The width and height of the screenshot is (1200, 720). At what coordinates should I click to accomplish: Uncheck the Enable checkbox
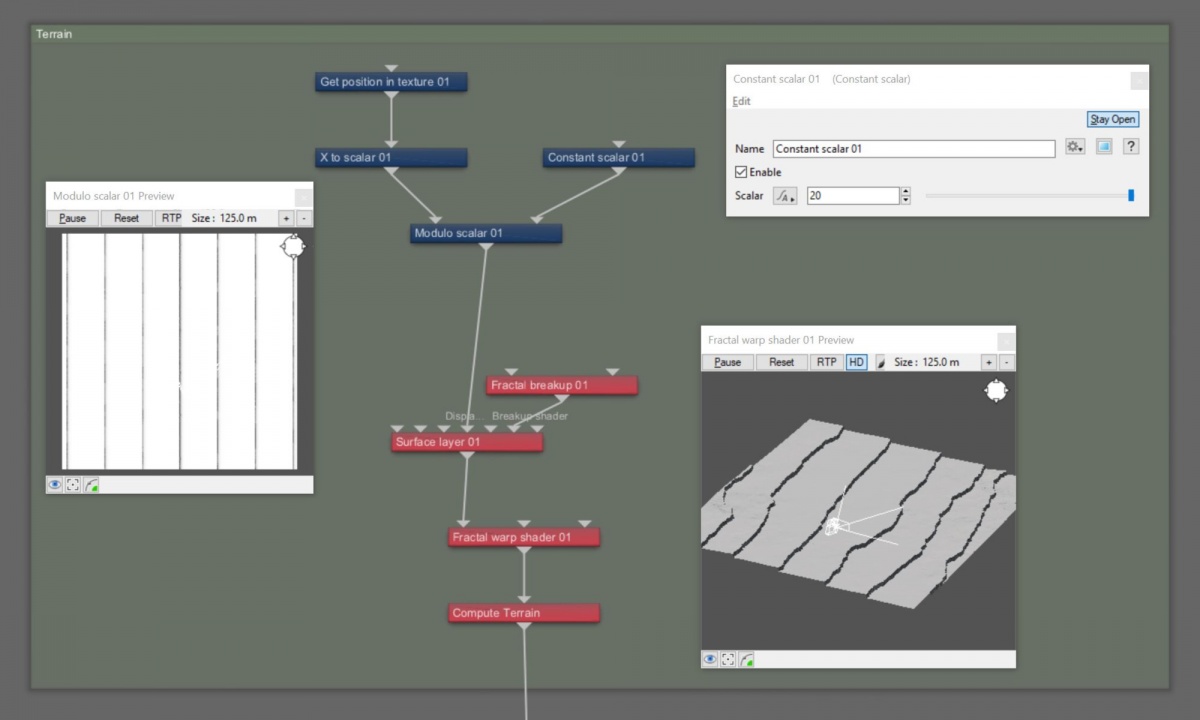[x=741, y=172]
